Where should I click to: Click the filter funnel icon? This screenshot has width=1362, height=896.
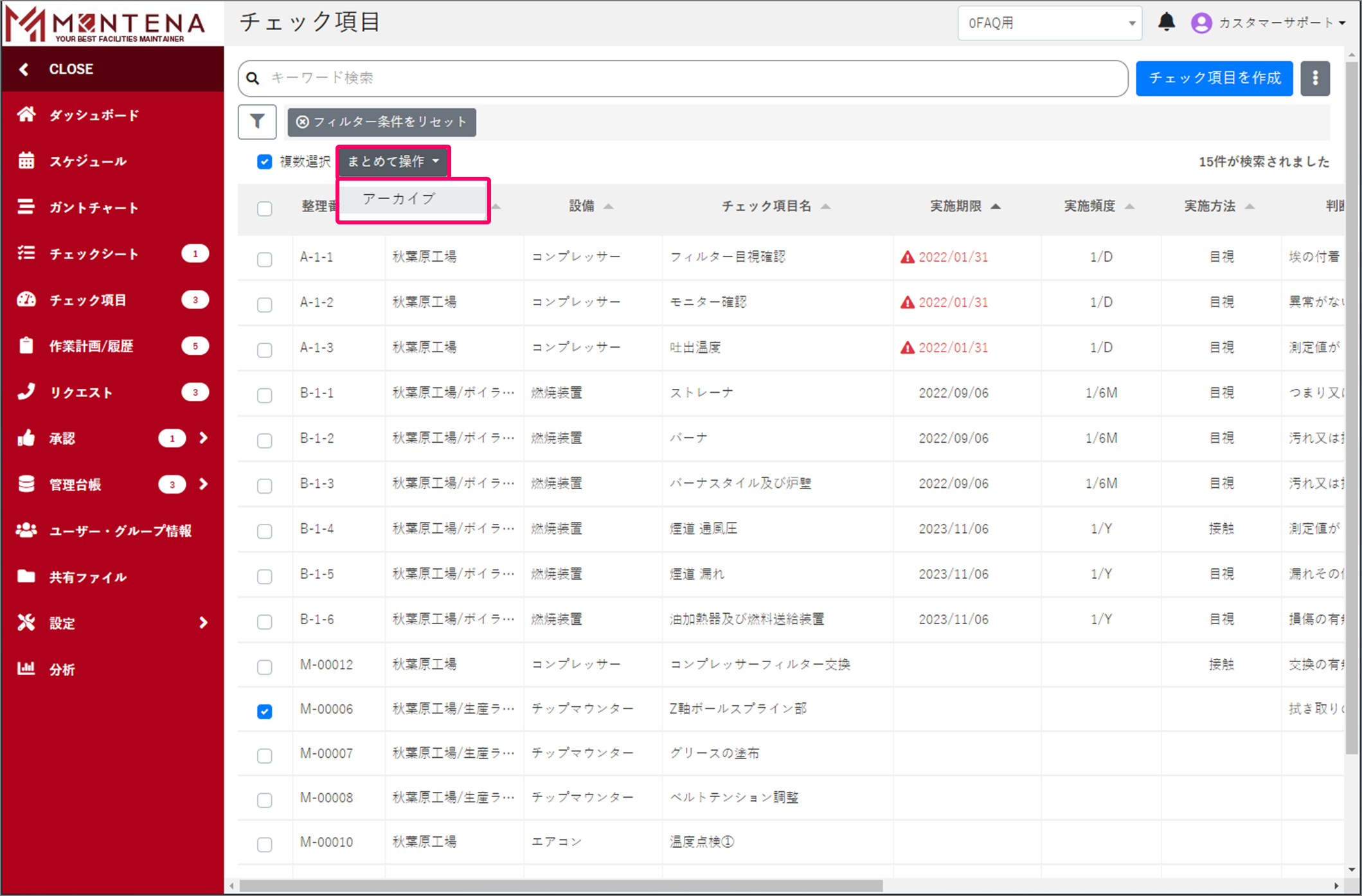(257, 121)
